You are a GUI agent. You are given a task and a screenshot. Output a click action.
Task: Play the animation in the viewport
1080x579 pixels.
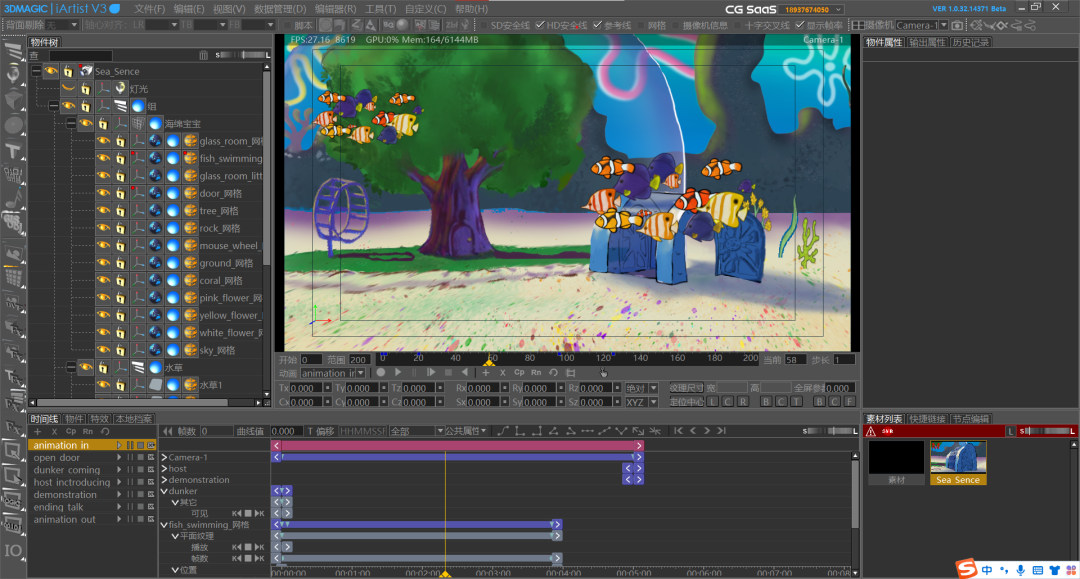(x=398, y=372)
